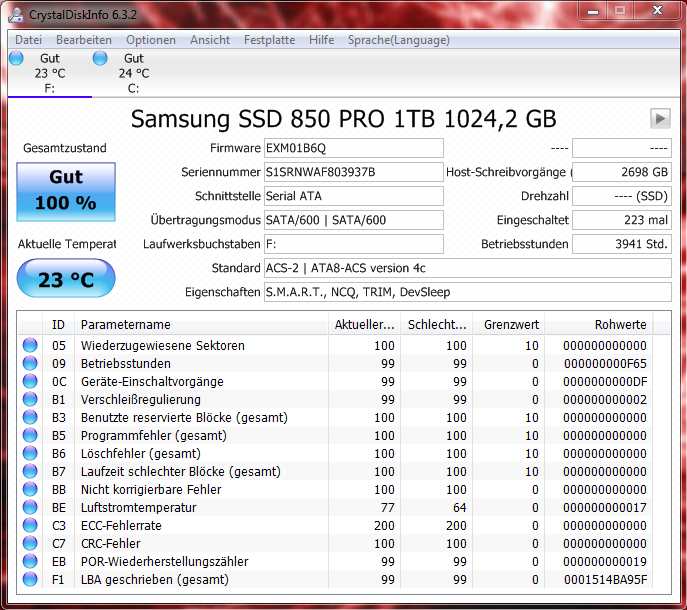Click status orb of Programmfehler row
The height and width of the screenshot is (610, 687).
(30, 435)
